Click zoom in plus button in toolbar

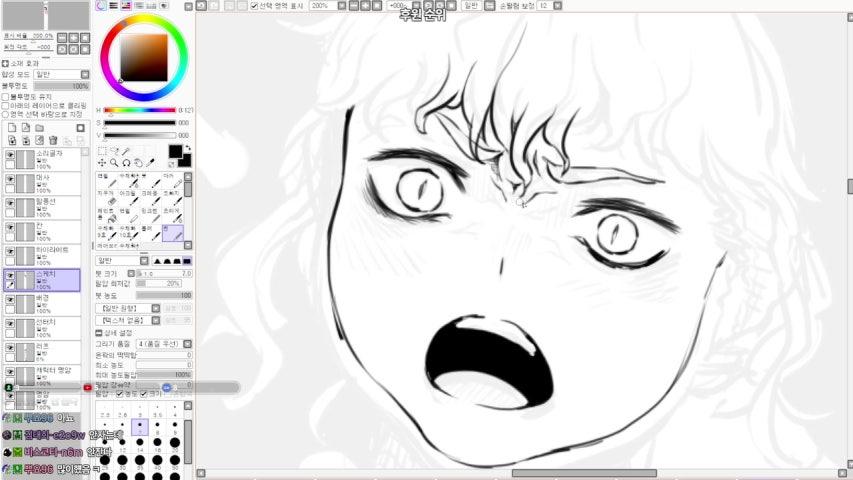pos(364,5)
